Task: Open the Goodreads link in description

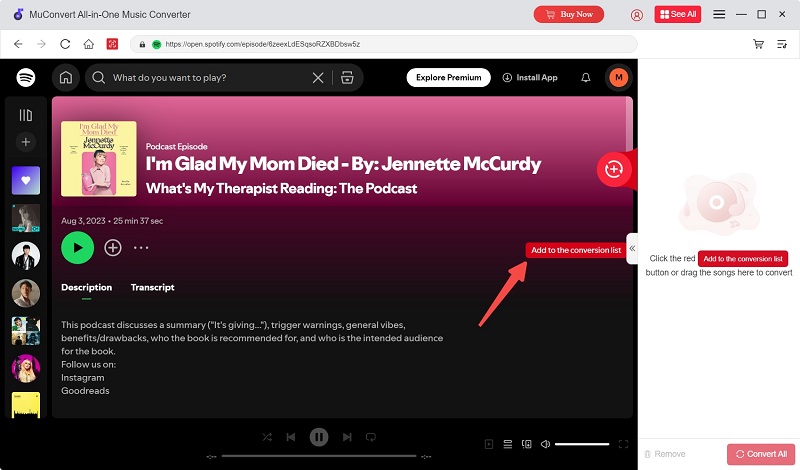Action: (85, 391)
